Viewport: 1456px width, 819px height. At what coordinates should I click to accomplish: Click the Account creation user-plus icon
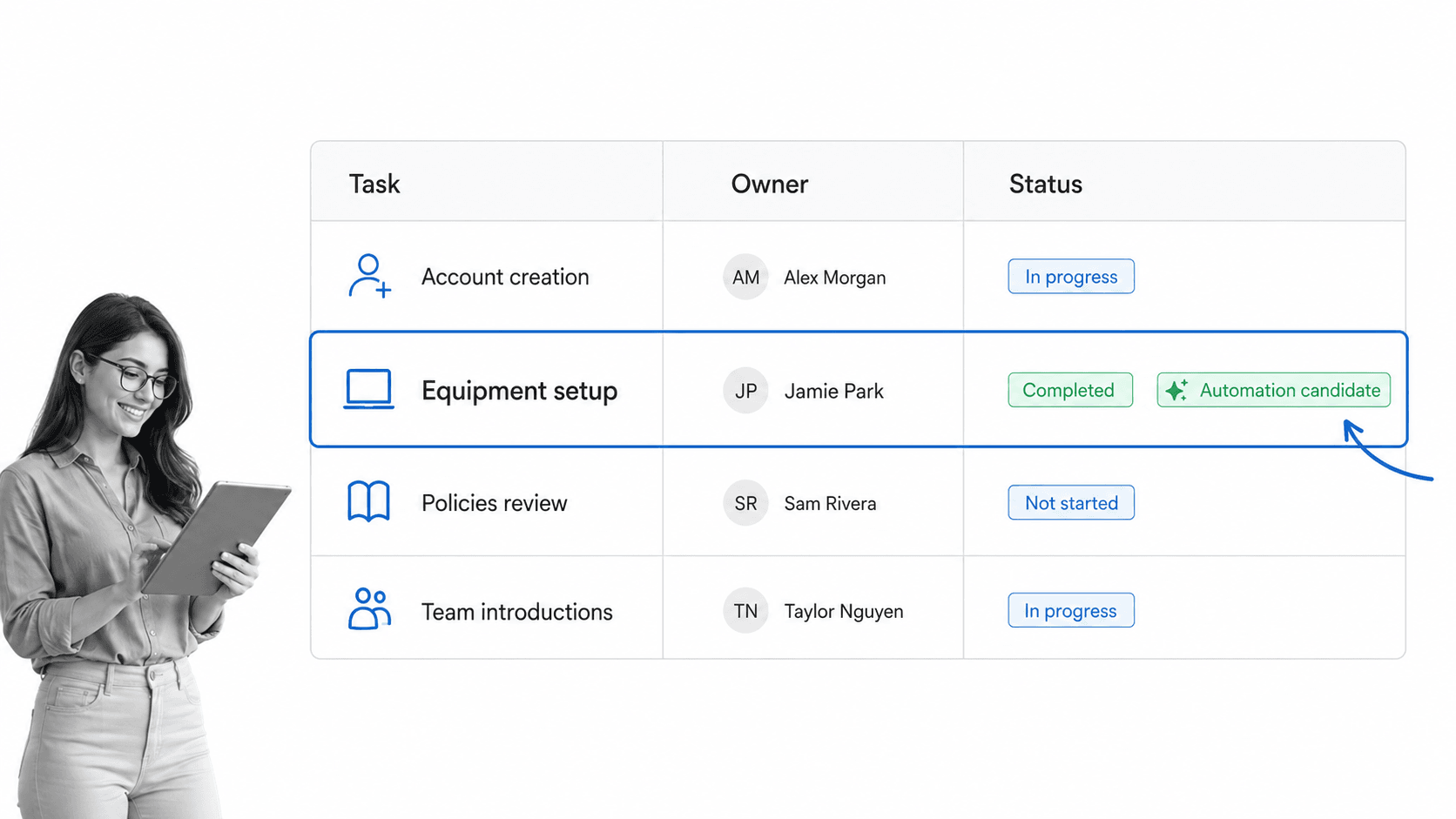coord(369,276)
